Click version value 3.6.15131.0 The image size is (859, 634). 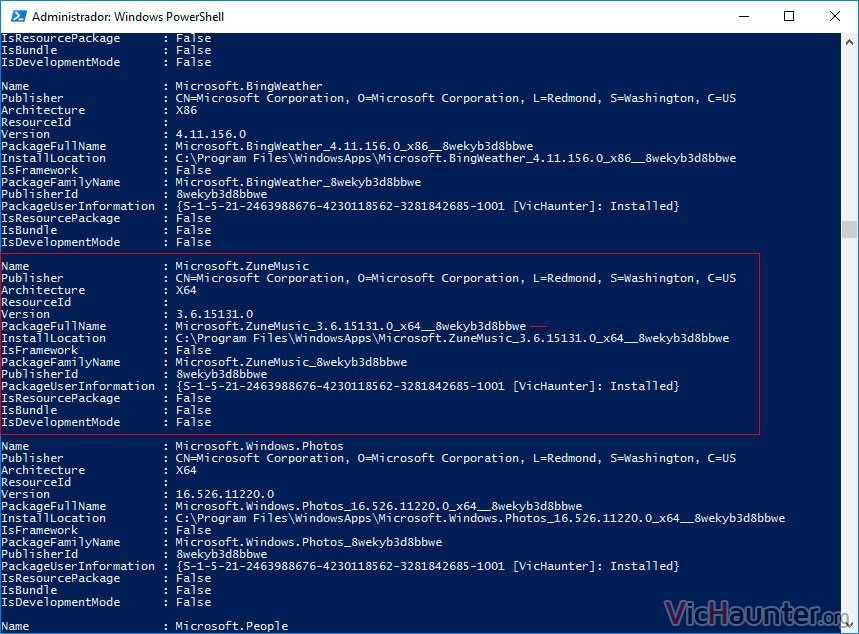tap(214, 315)
